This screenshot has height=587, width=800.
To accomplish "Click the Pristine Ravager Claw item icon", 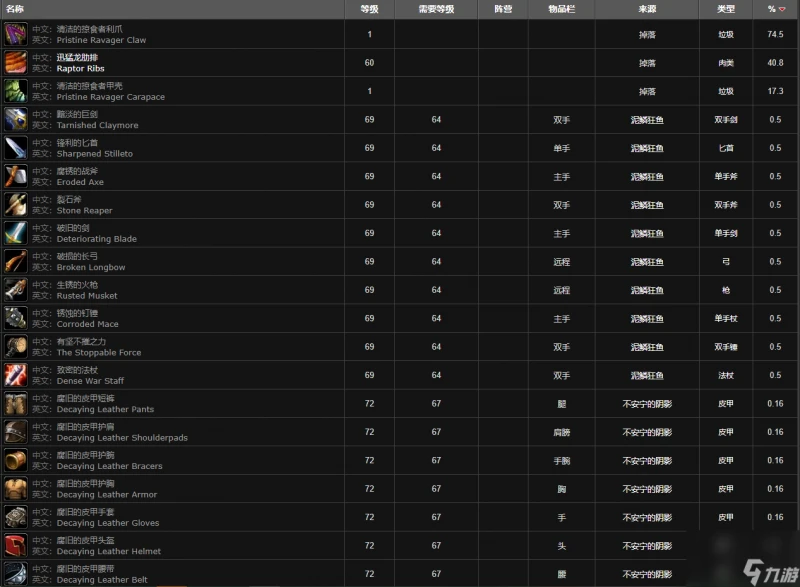I will (15, 35).
